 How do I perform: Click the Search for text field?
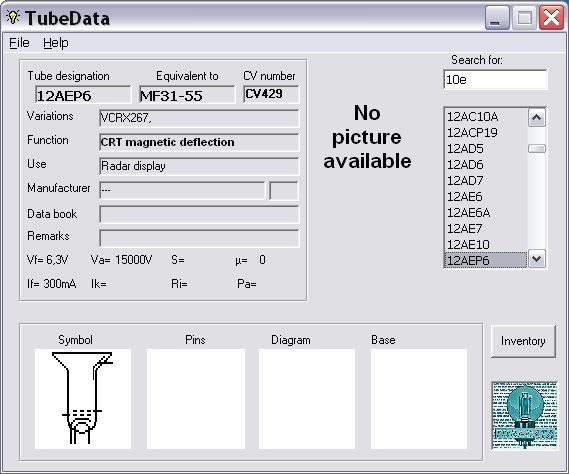pyautogui.click(x=495, y=79)
